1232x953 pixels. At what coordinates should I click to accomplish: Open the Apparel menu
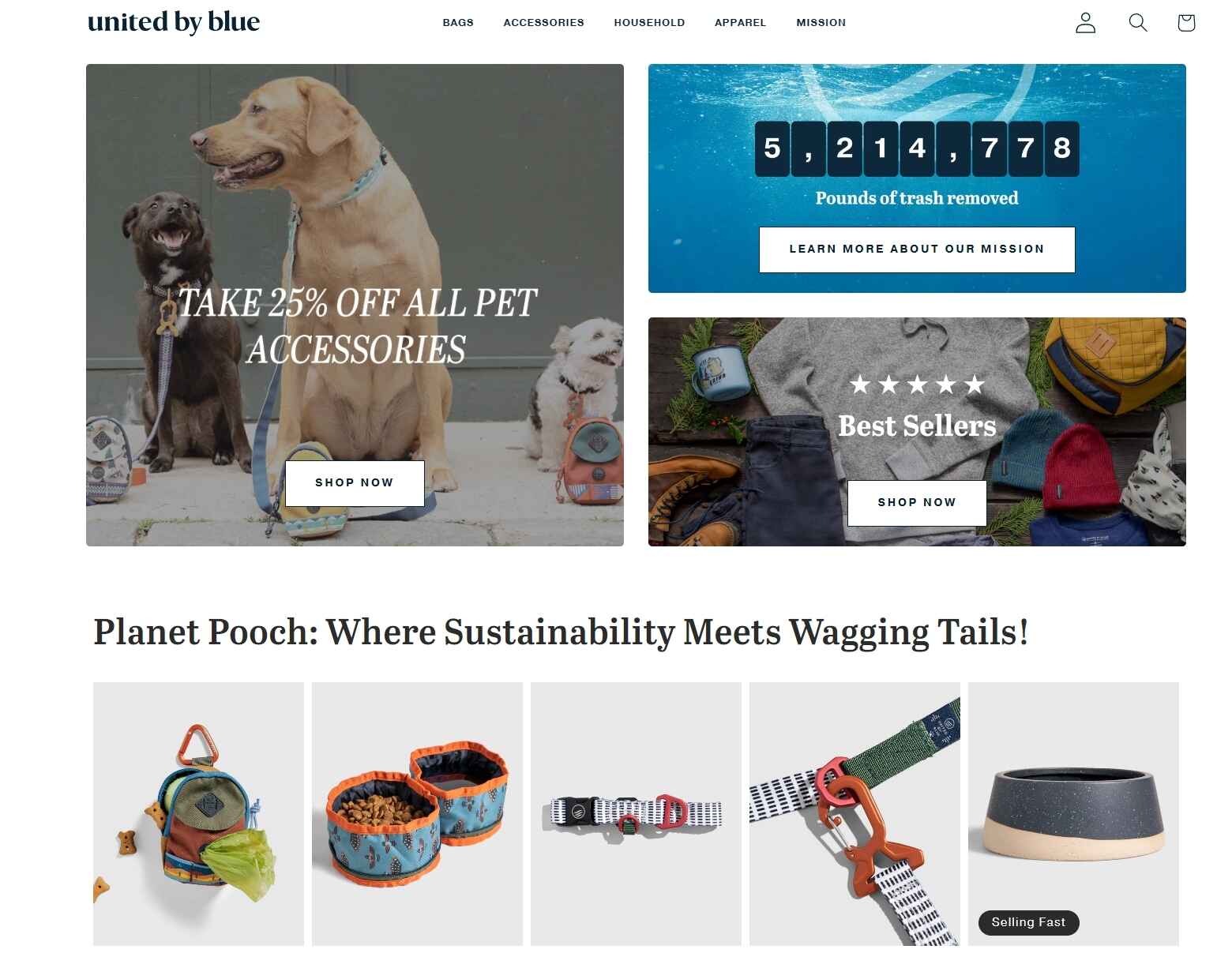[740, 23]
